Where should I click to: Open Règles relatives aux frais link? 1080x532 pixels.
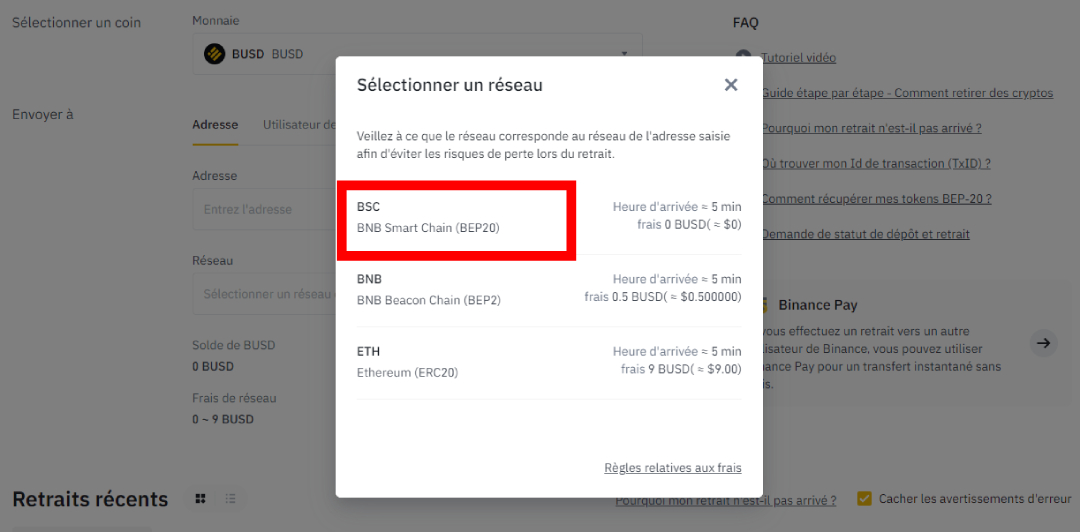click(673, 468)
